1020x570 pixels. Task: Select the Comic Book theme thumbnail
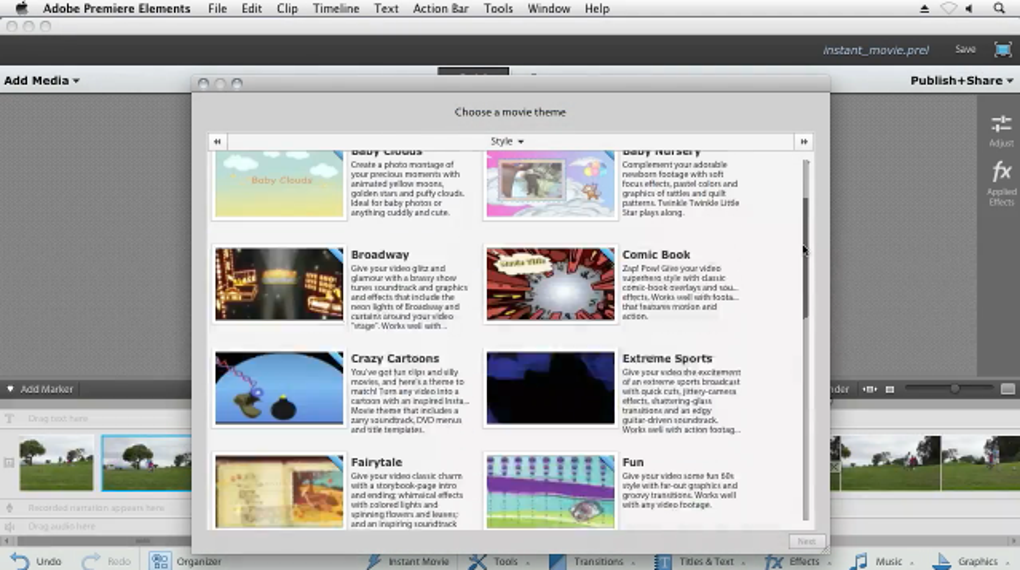coord(550,284)
